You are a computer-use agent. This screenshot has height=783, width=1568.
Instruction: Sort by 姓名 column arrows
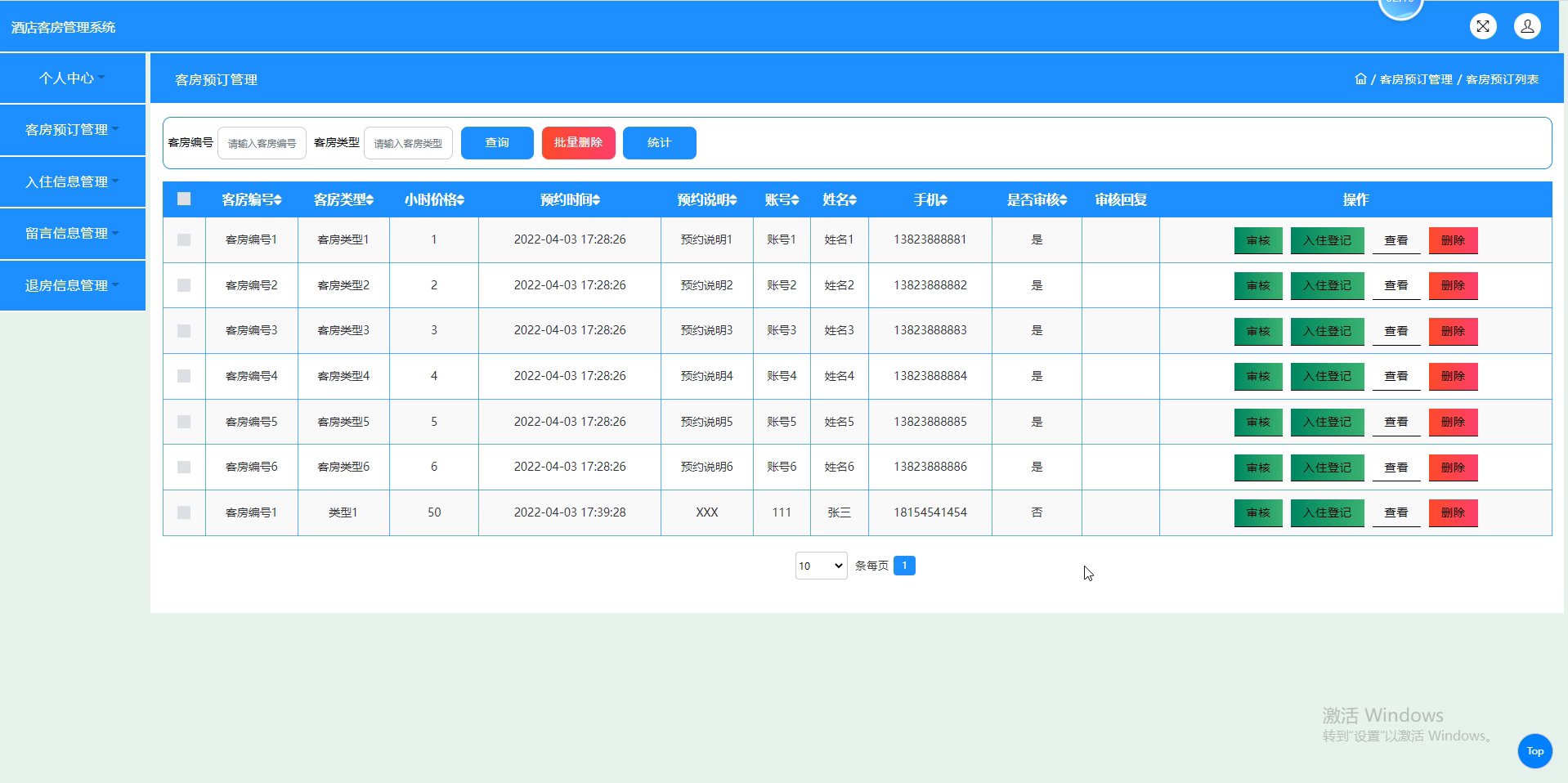pyautogui.click(x=853, y=200)
